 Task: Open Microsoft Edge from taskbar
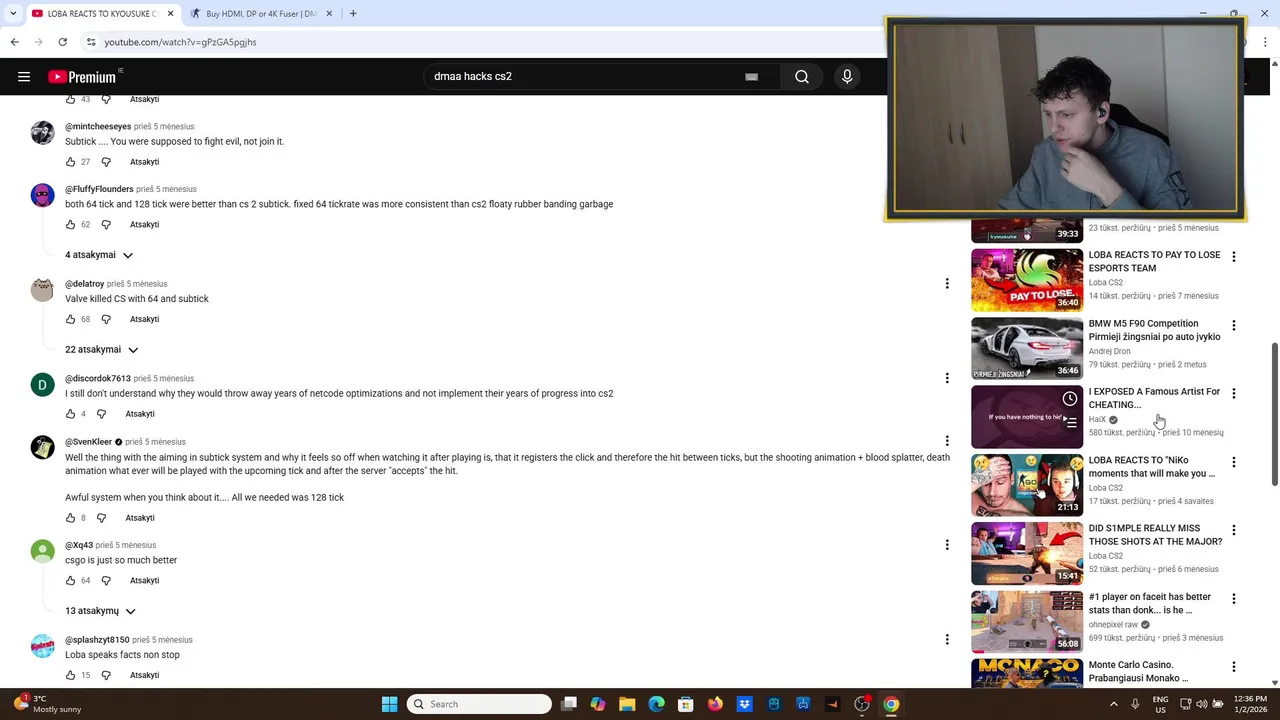[656, 704]
